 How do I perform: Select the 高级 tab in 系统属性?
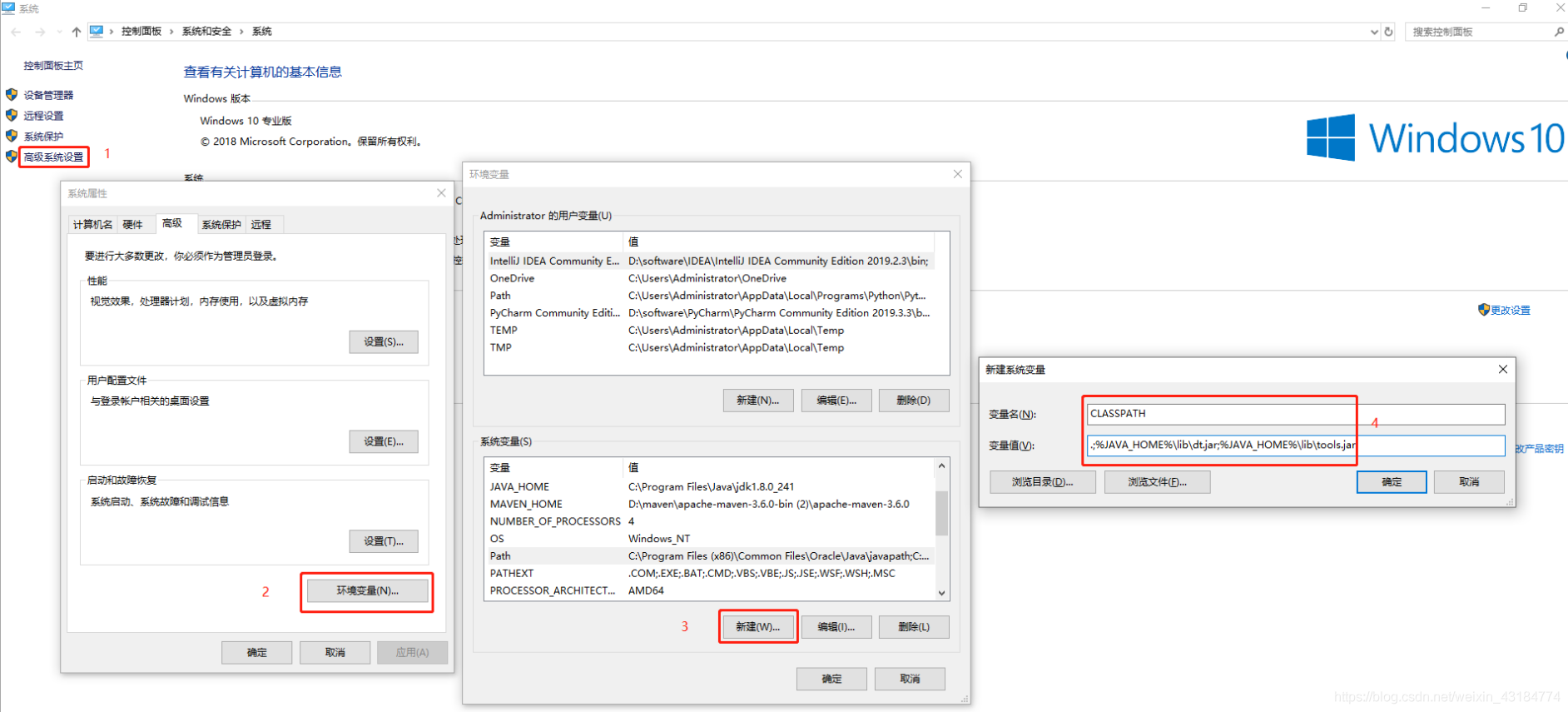172,223
